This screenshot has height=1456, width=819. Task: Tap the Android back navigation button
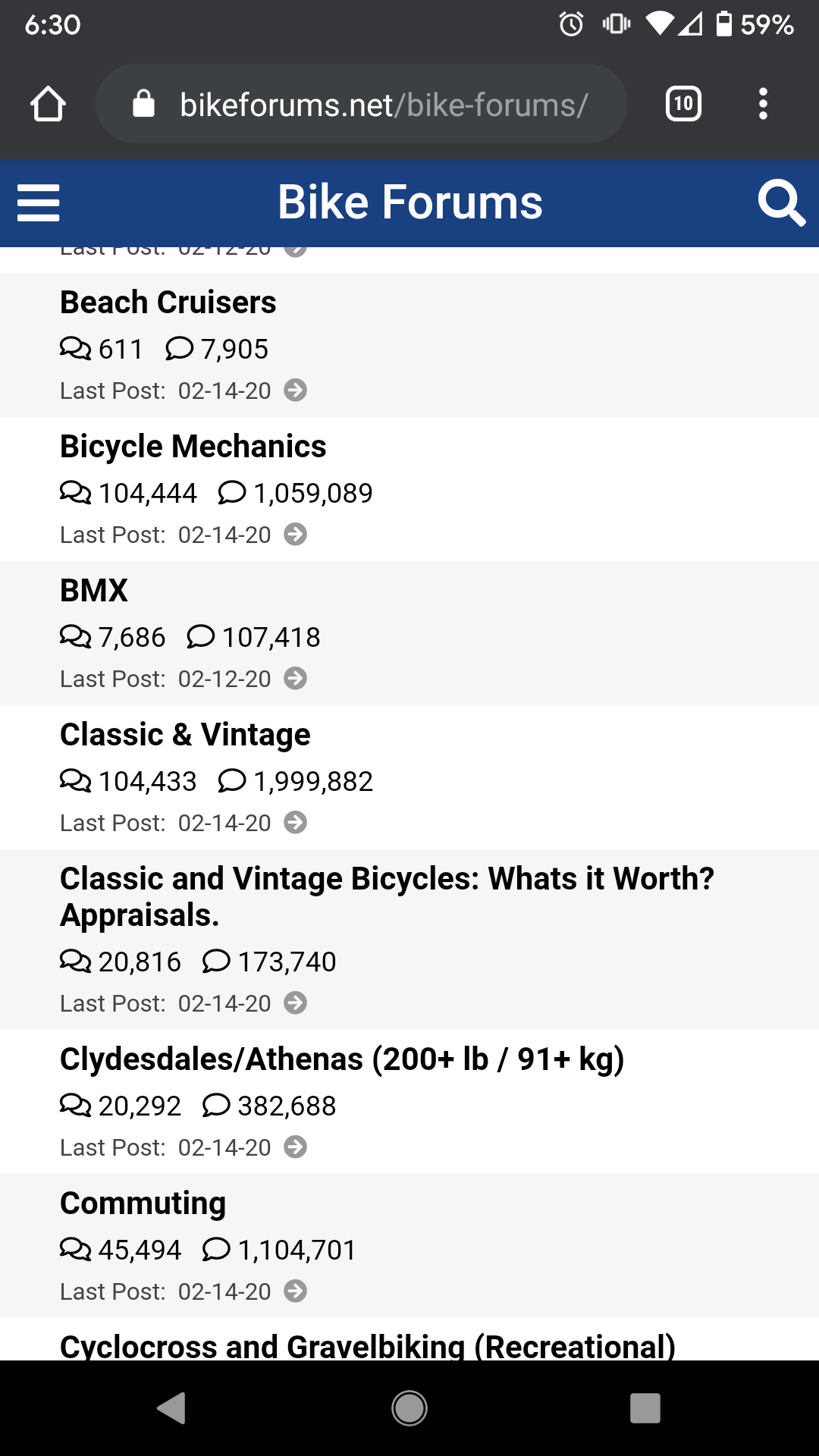(x=172, y=1408)
